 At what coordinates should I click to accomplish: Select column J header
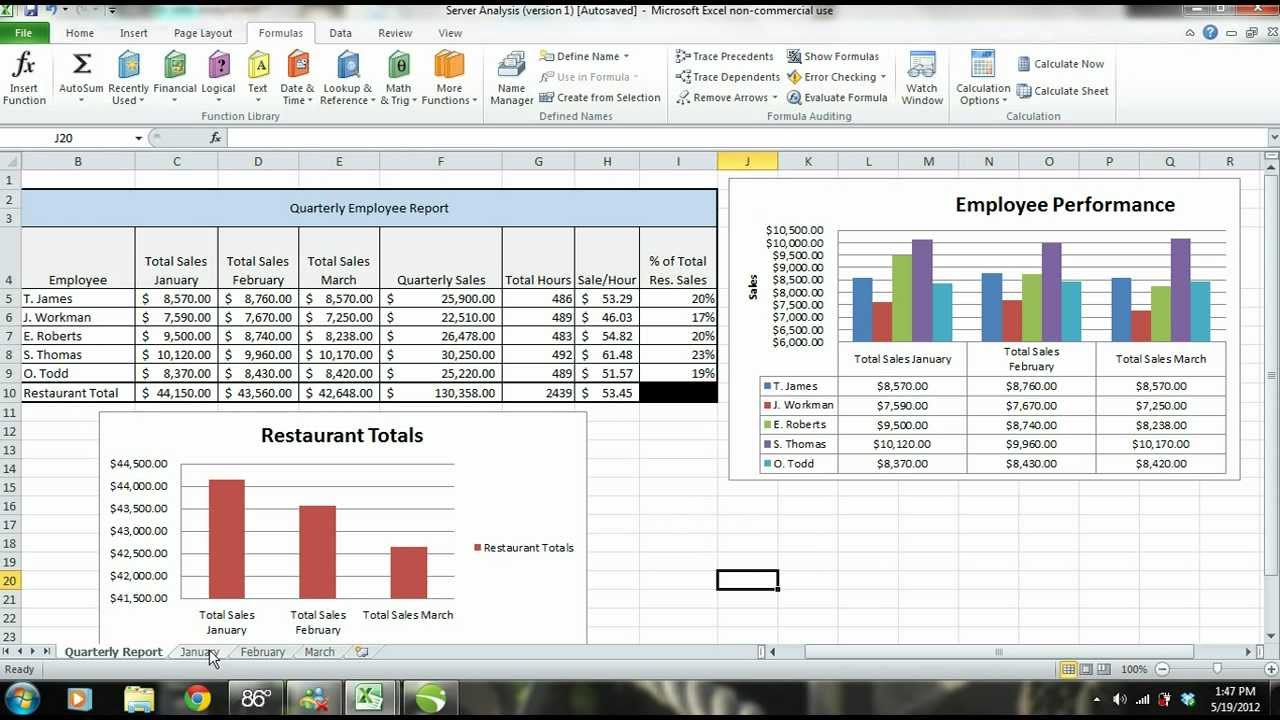point(747,161)
